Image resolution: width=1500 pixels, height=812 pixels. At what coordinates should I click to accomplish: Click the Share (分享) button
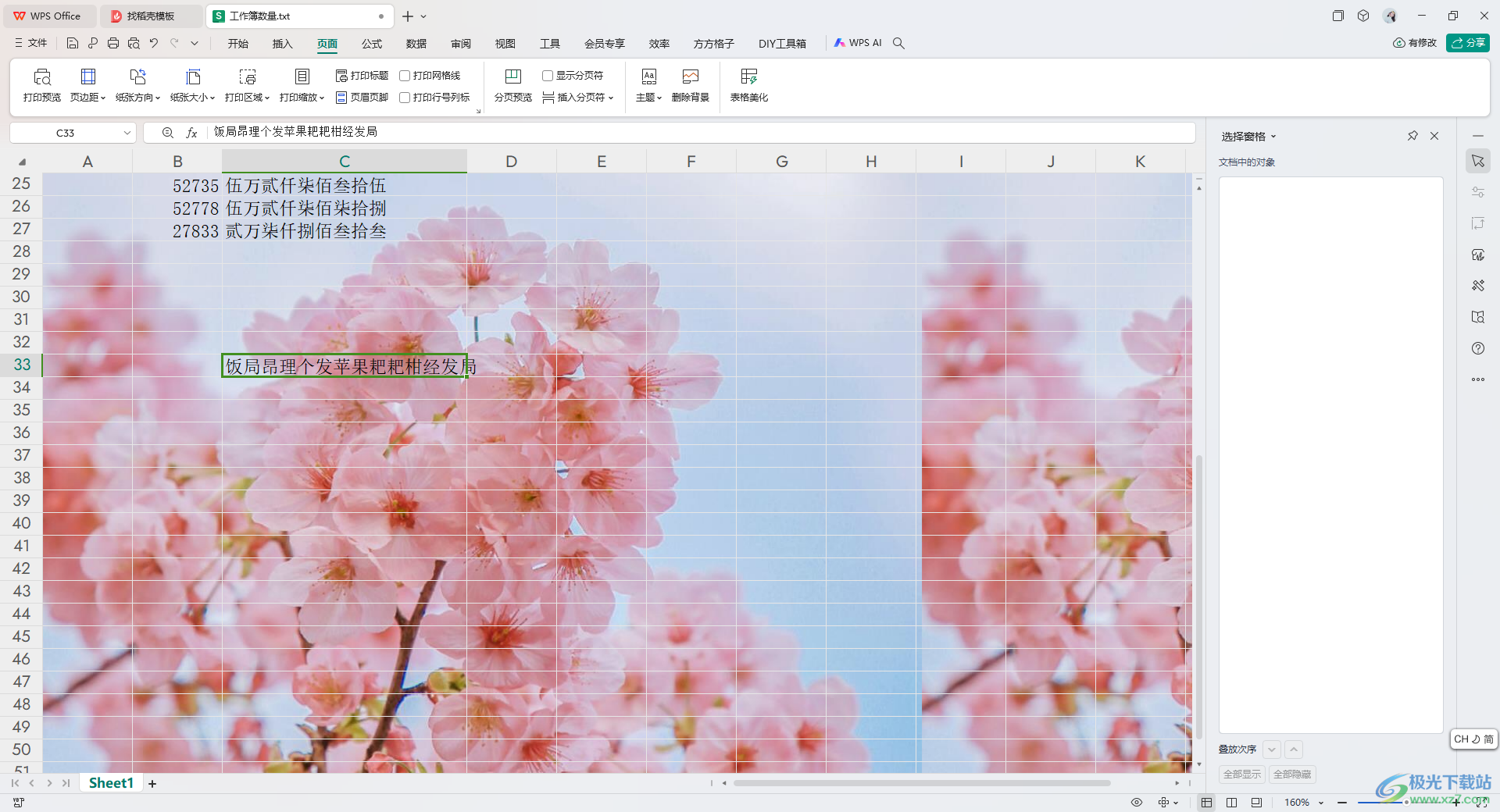(1467, 43)
